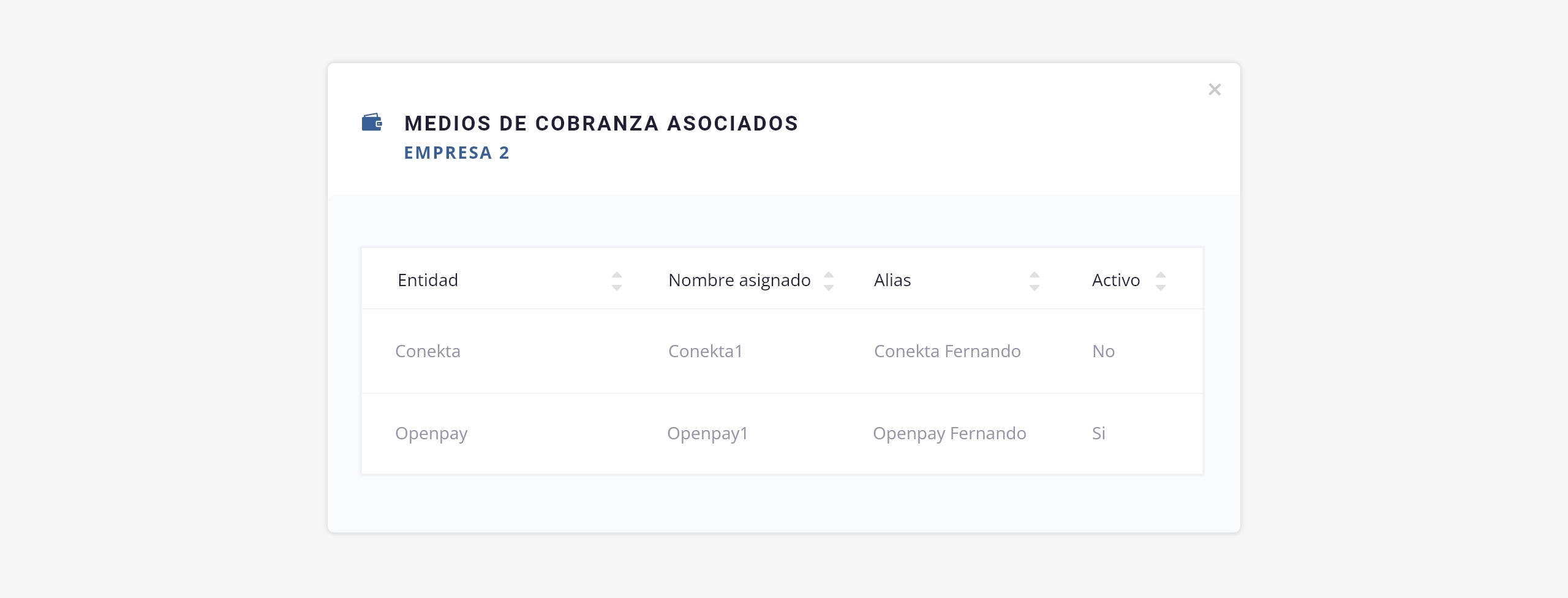The height and width of the screenshot is (598, 1568).
Task: Sort table by Entidad column arrows
Action: click(x=617, y=281)
